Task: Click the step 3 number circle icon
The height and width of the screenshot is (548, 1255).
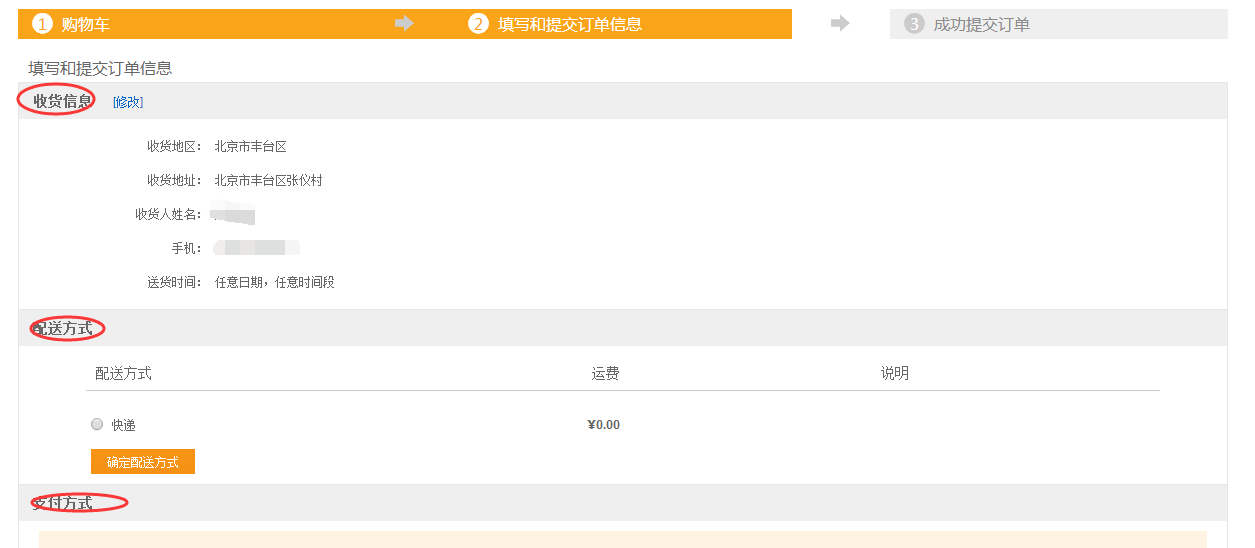Action: (x=914, y=25)
